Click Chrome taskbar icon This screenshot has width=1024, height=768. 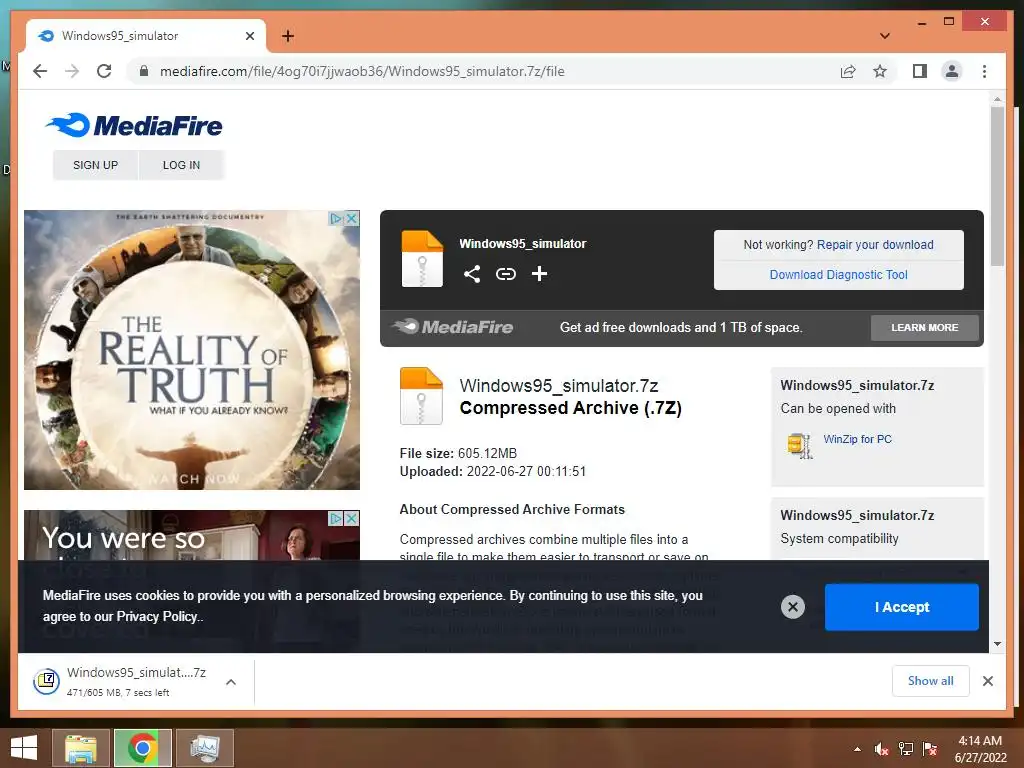(x=142, y=748)
